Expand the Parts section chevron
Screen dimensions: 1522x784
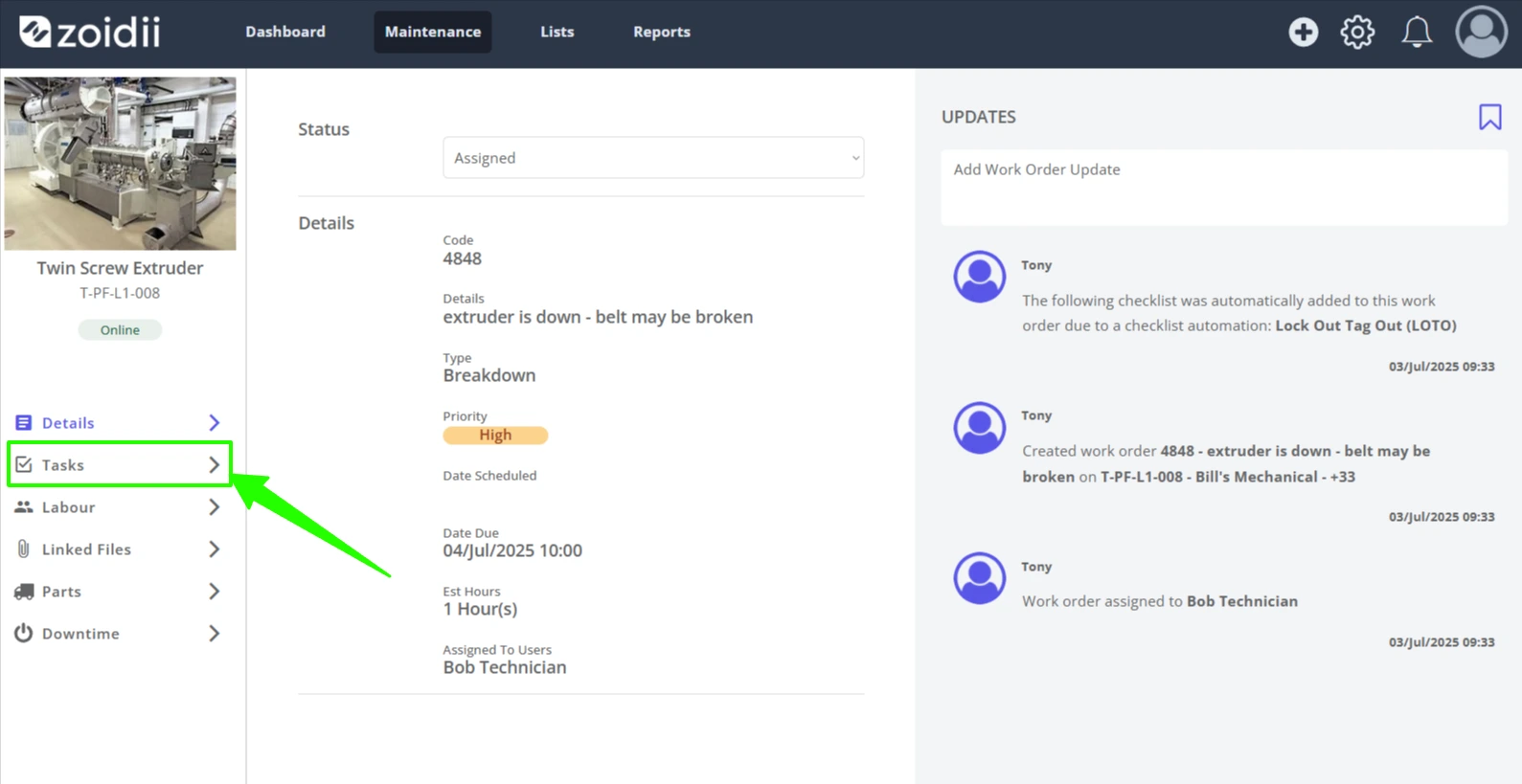[215, 592]
